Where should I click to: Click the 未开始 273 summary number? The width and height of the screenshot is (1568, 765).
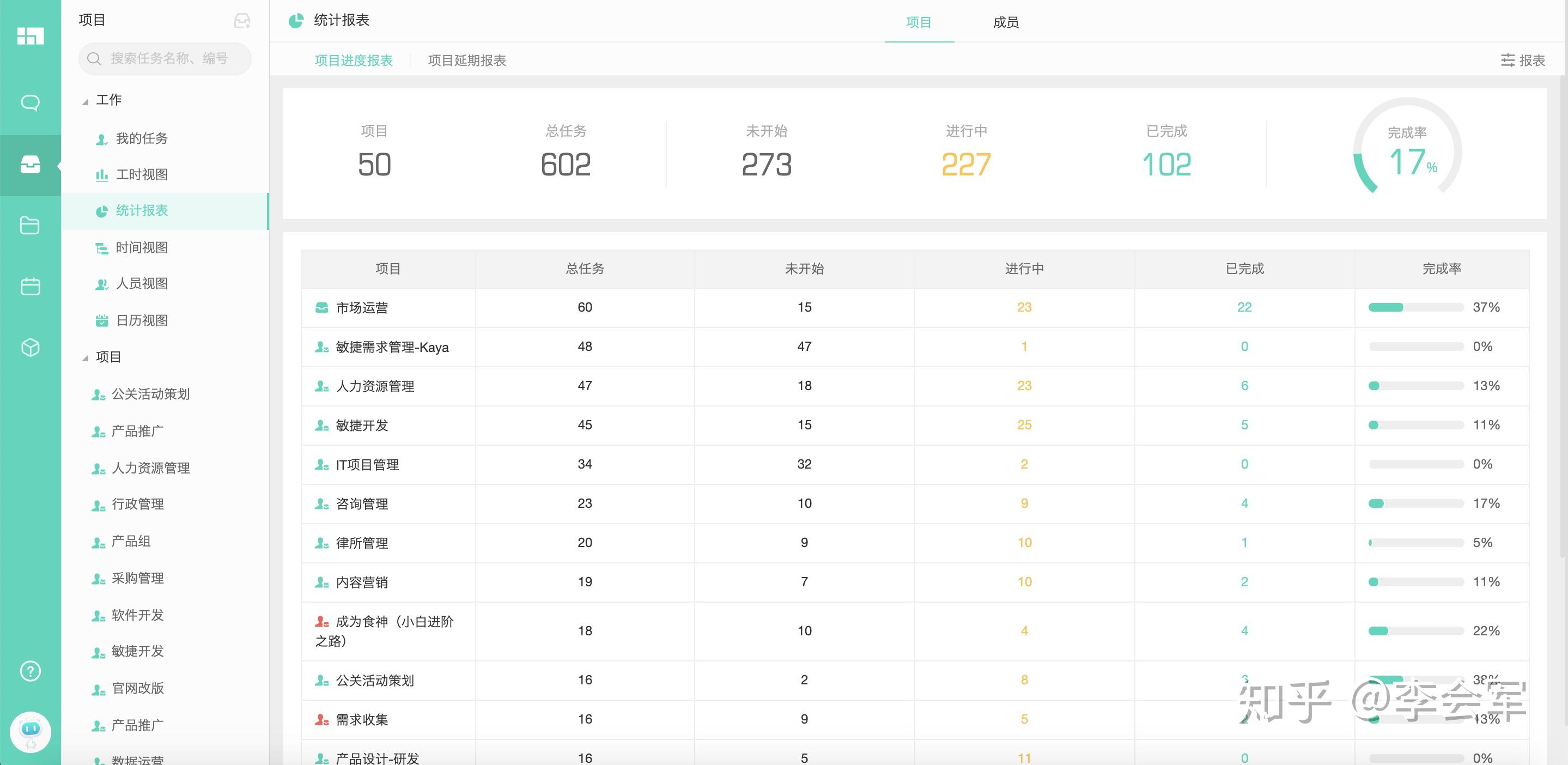767,165
